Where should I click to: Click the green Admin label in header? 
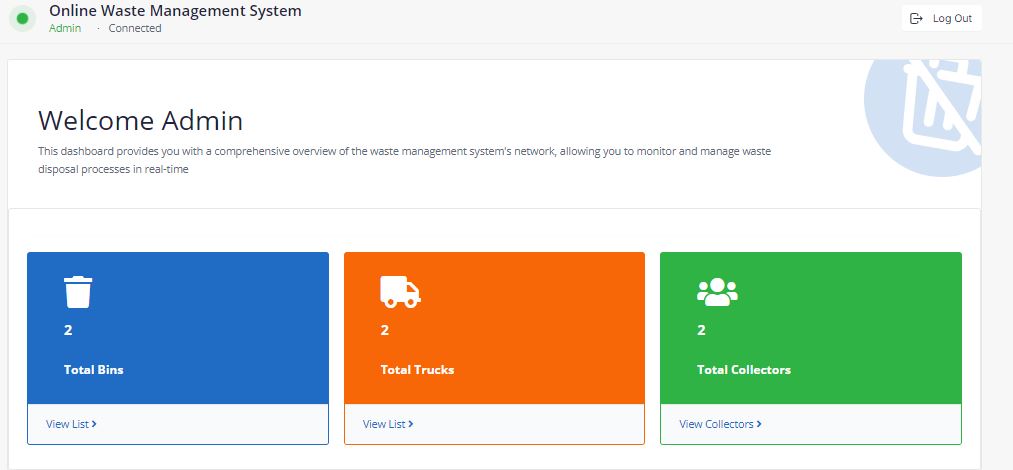pyautogui.click(x=65, y=28)
